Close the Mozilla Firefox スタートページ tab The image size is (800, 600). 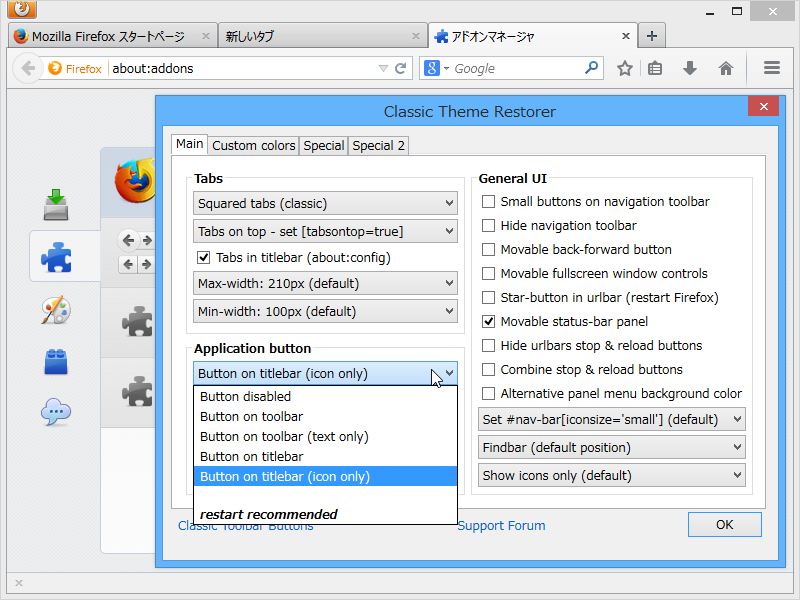206,36
